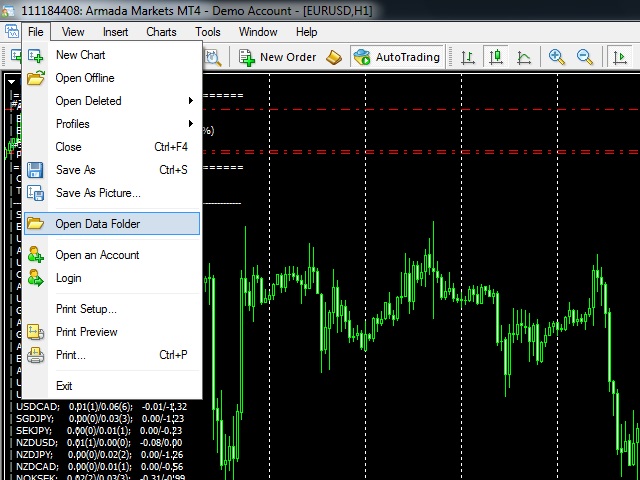The height and width of the screenshot is (480, 640).
Task: Switch to bar chart display
Action: [x=468, y=57]
